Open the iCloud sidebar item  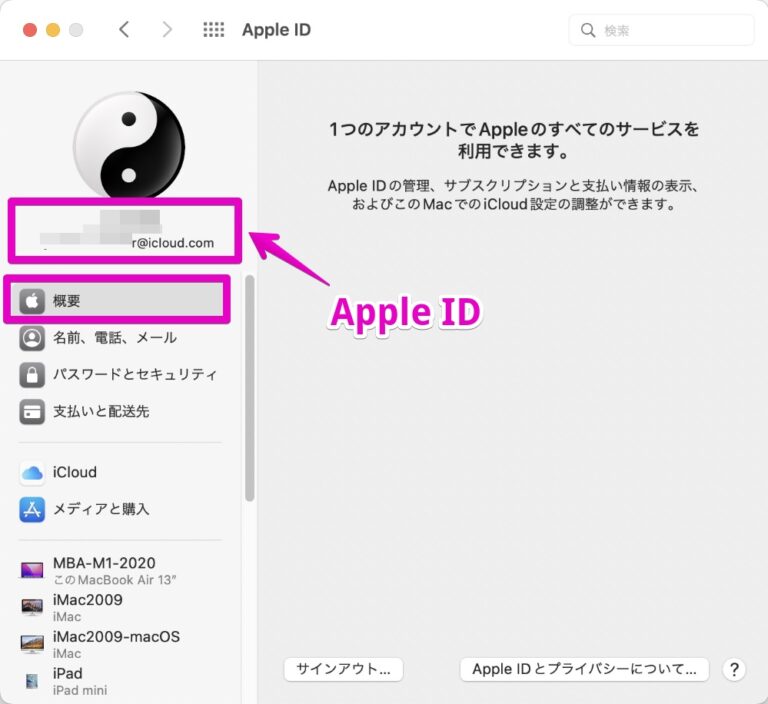(74, 472)
